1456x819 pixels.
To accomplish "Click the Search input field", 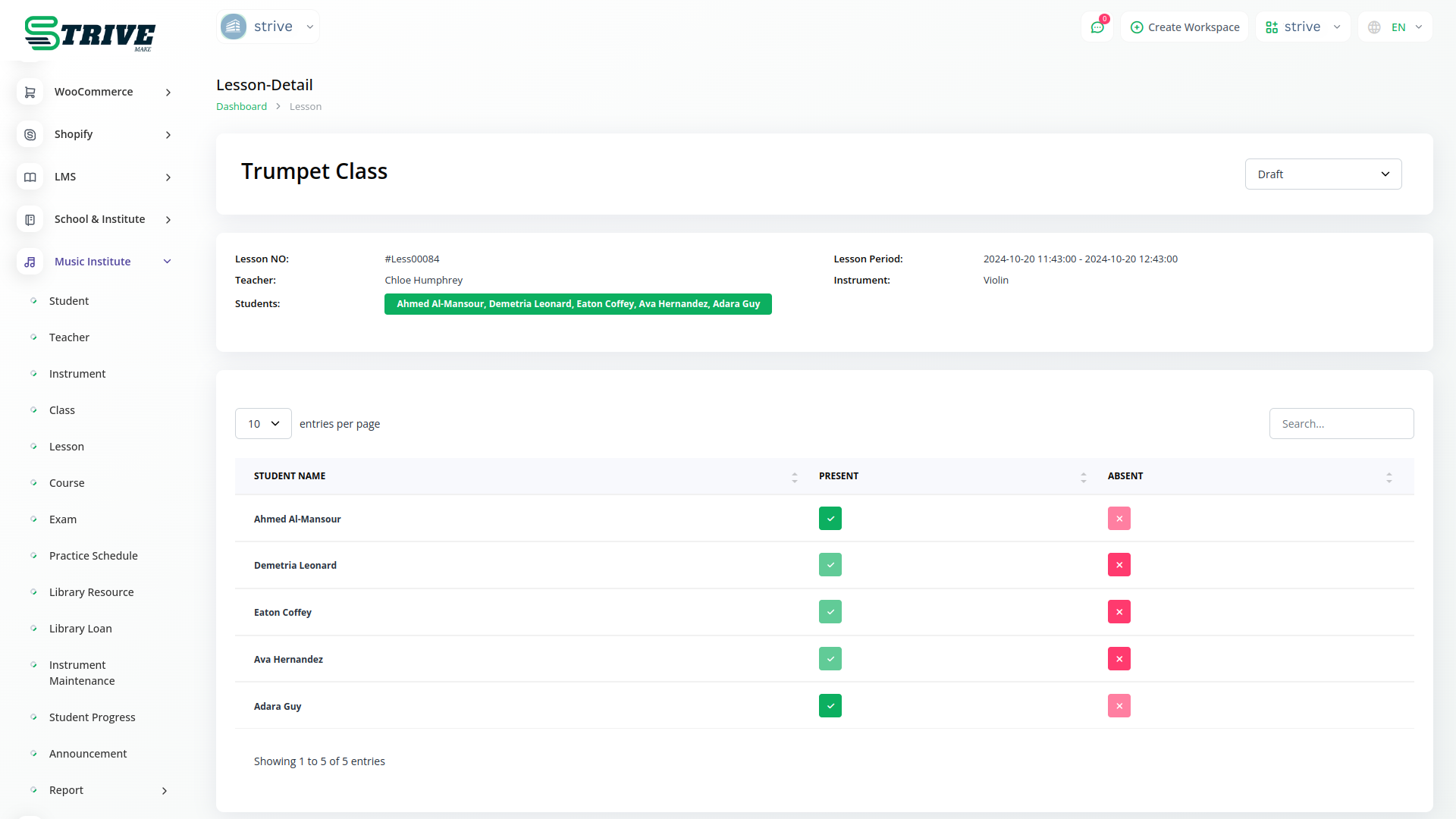I will [1341, 424].
